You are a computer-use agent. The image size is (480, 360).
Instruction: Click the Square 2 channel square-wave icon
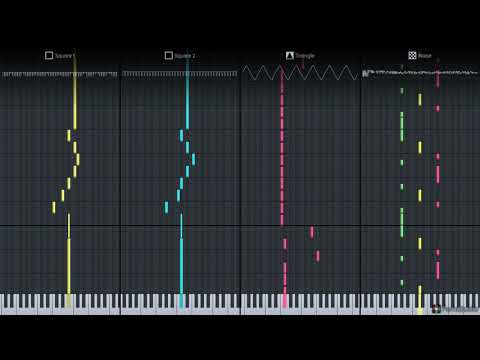[x=169, y=55]
